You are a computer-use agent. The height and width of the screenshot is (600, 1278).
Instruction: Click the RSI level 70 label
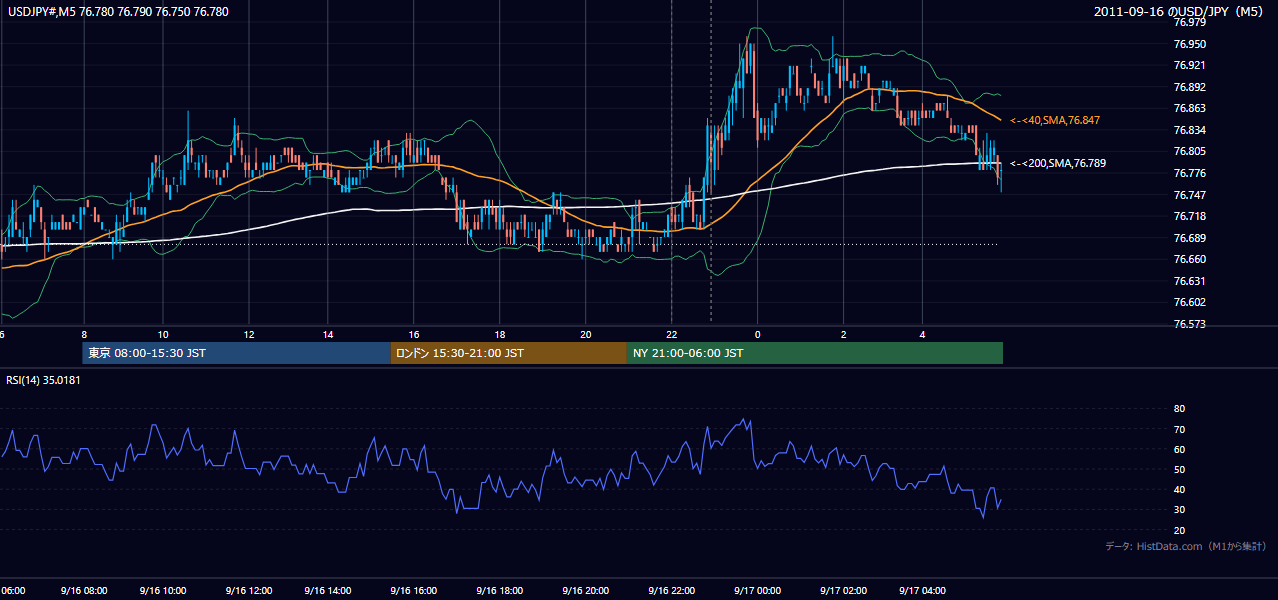1179,429
